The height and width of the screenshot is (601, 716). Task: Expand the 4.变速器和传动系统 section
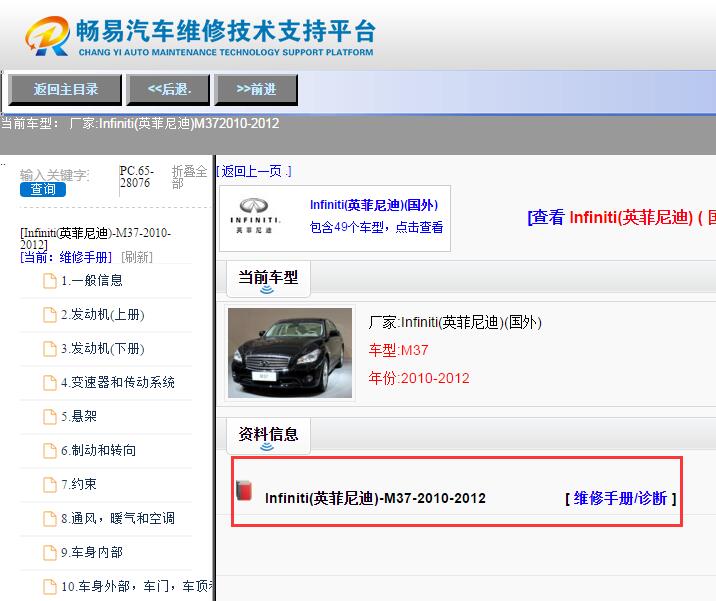pos(117,383)
